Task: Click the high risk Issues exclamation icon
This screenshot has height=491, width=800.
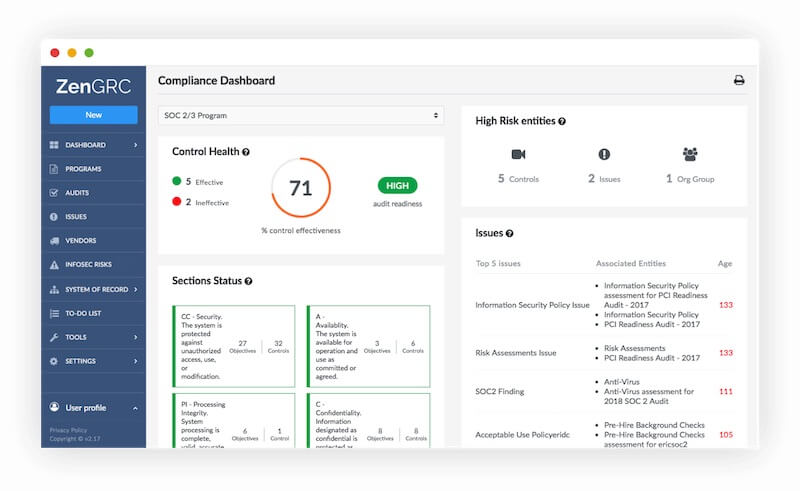Action: (x=604, y=154)
